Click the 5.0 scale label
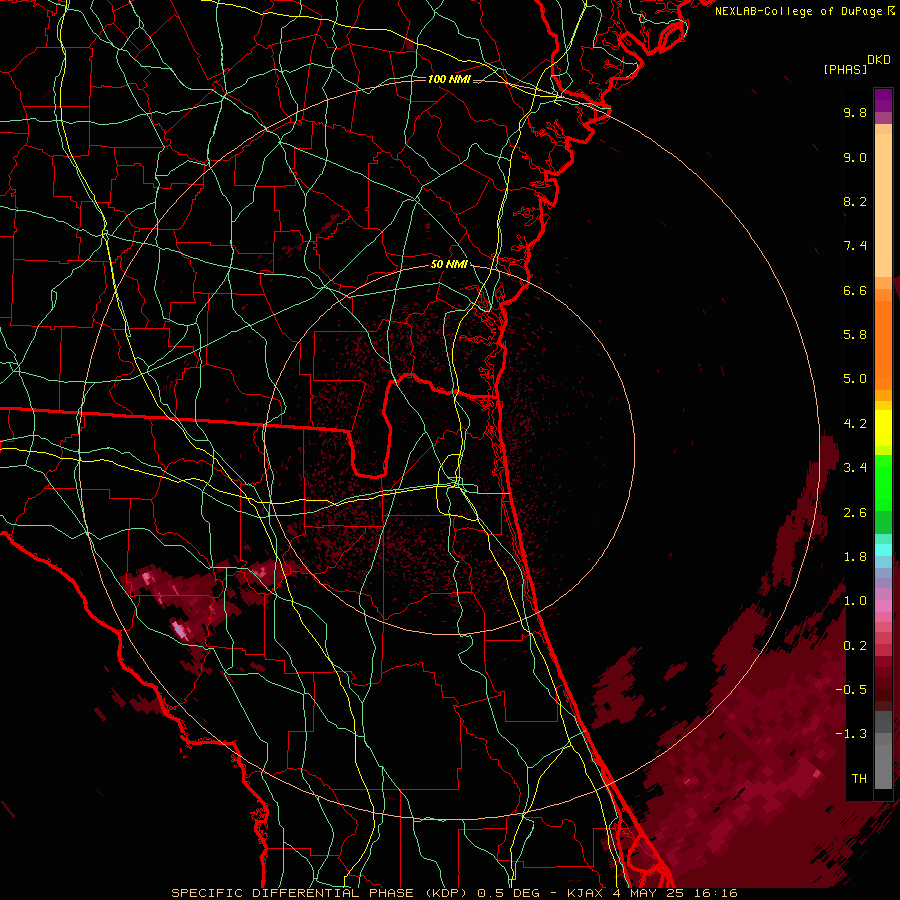This screenshot has height=900, width=900. coord(855,379)
